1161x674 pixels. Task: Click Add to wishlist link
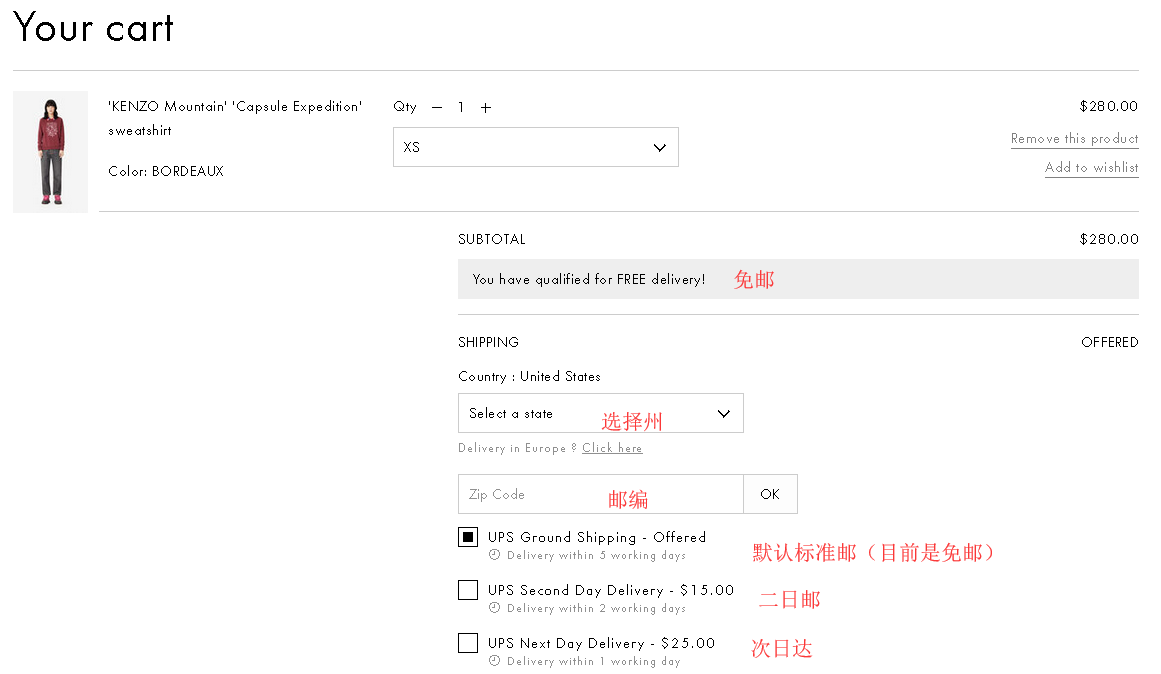[1091, 168]
